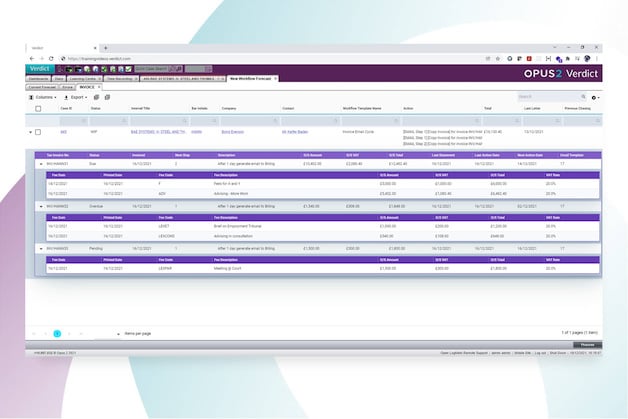Tick checkbox for case 643 row
This screenshot has height=419, width=628.
[38, 132]
